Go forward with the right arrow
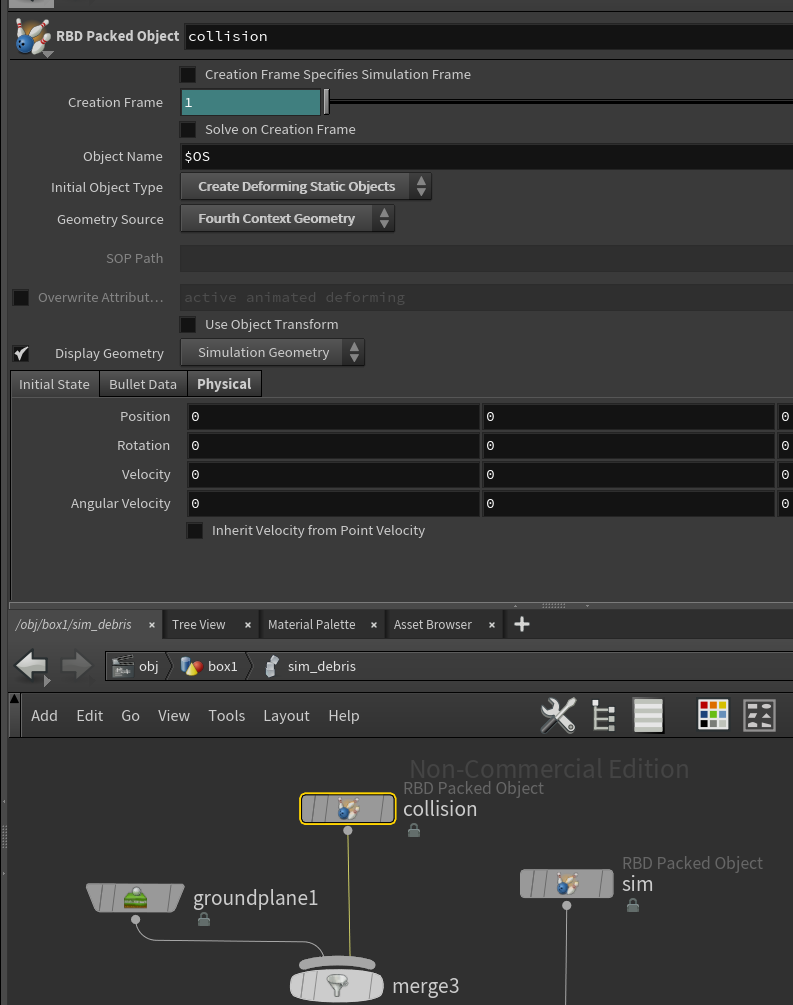Image resolution: width=793 pixels, height=1005 pixels. click(76, 665)
